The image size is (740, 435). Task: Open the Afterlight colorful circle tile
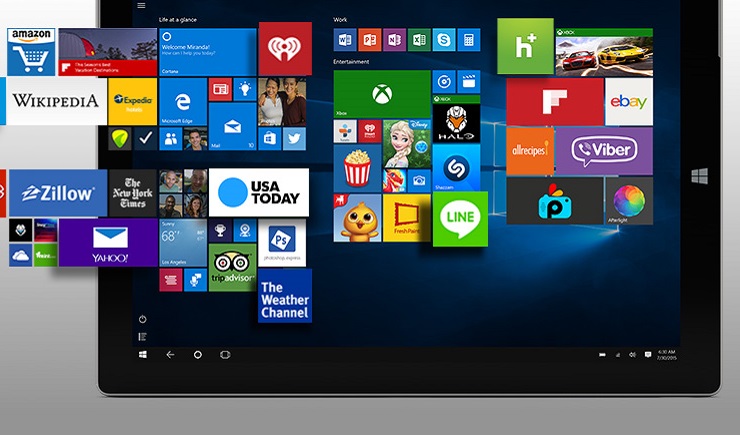[x=629, y=201]
